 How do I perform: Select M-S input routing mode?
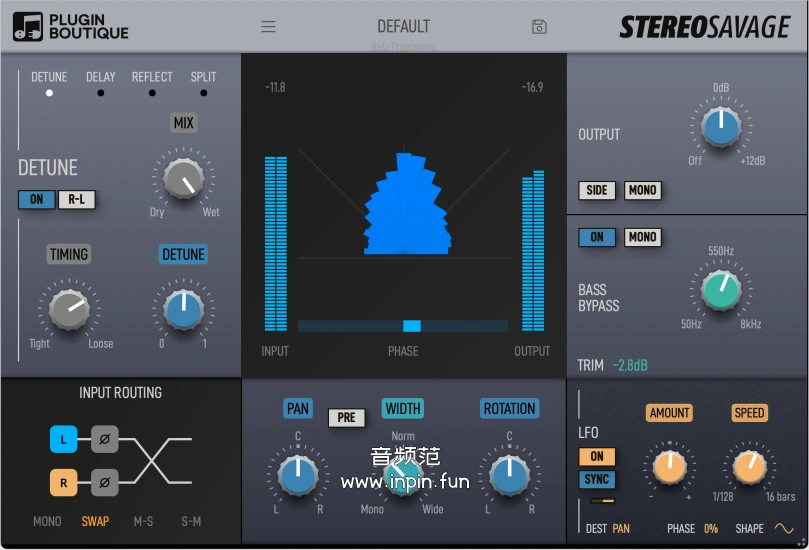click(143, 521)
